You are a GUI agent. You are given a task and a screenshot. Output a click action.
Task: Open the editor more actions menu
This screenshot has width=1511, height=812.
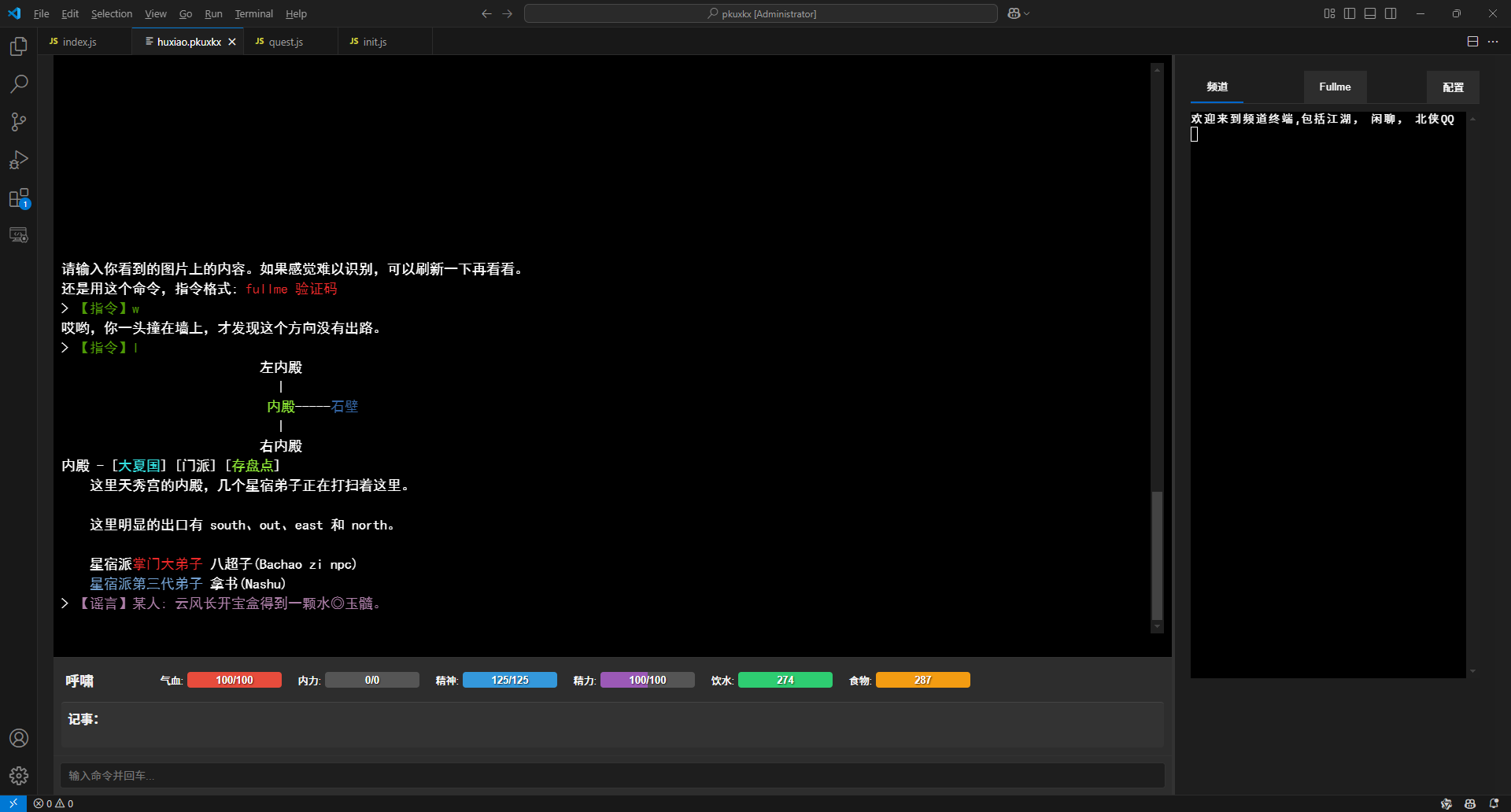click(1494, 41)
